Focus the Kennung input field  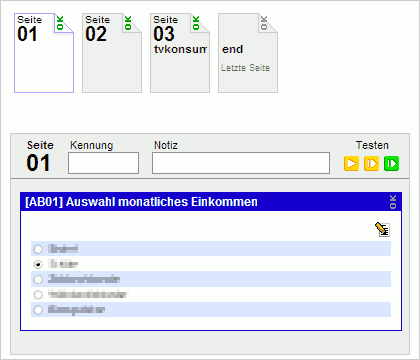(x=103, y=163)
